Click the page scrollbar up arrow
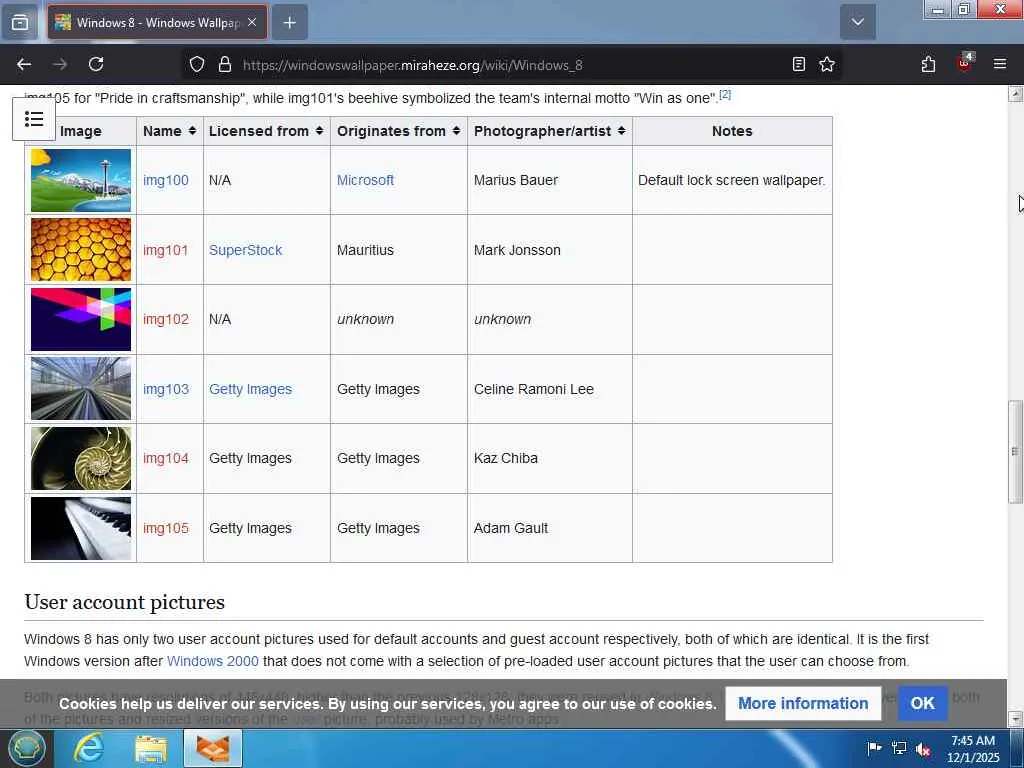The image size is (1024, 768). click(1016, 93)
